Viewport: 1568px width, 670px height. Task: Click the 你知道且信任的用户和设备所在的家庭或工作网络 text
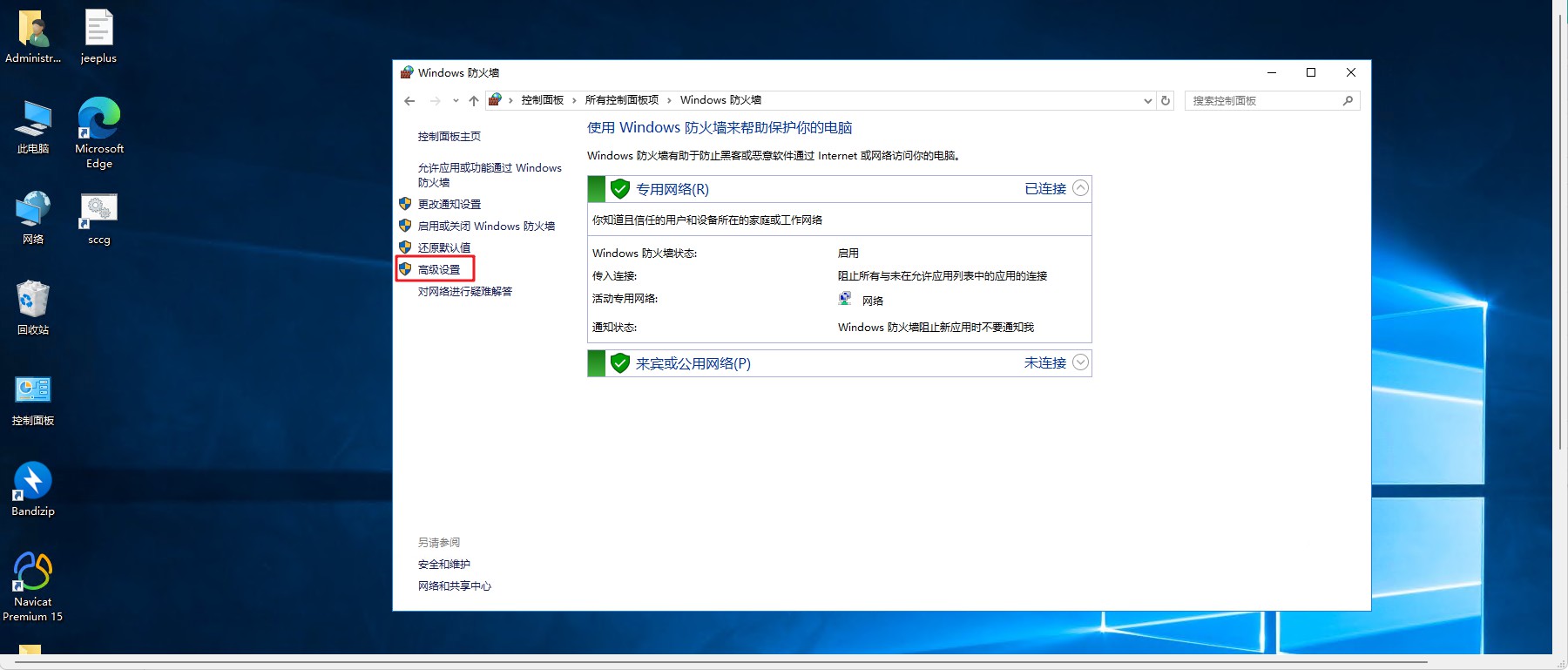pyautogui.click(x=707, y=220)
